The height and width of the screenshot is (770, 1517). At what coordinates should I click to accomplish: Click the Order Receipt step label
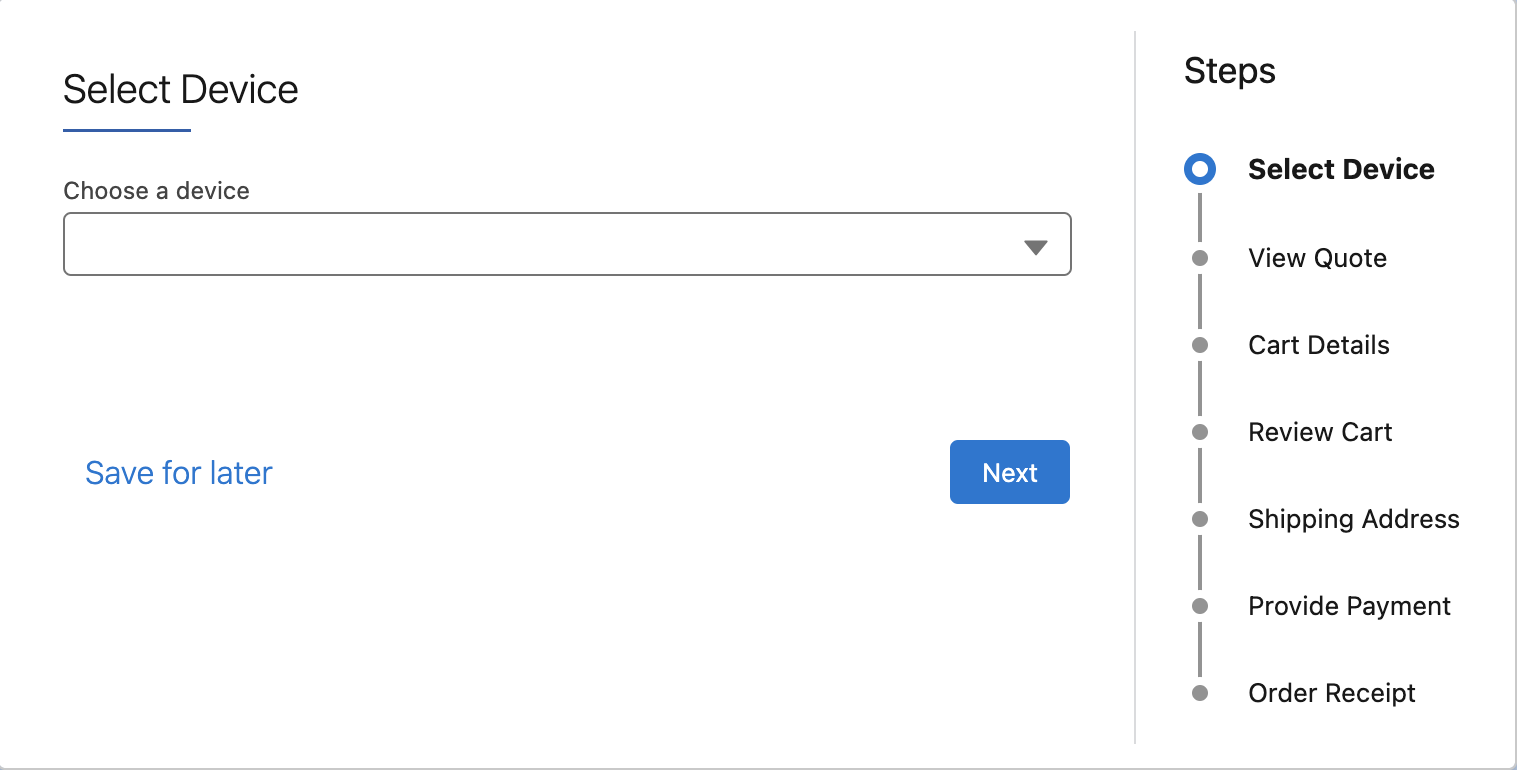(x=1331, y=692)
